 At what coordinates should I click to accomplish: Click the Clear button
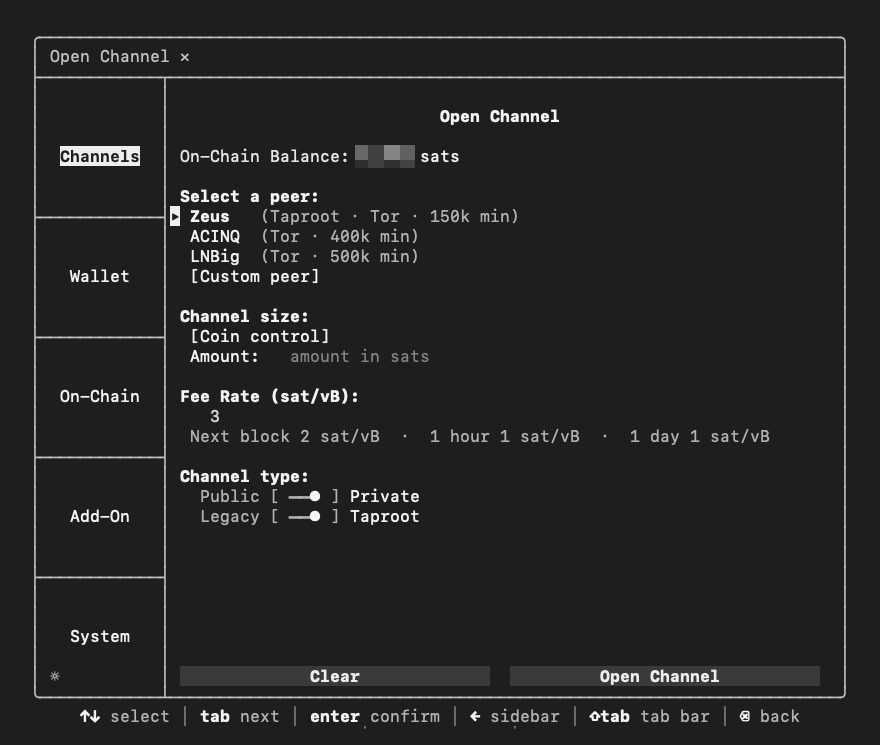[x=334, y=676]
